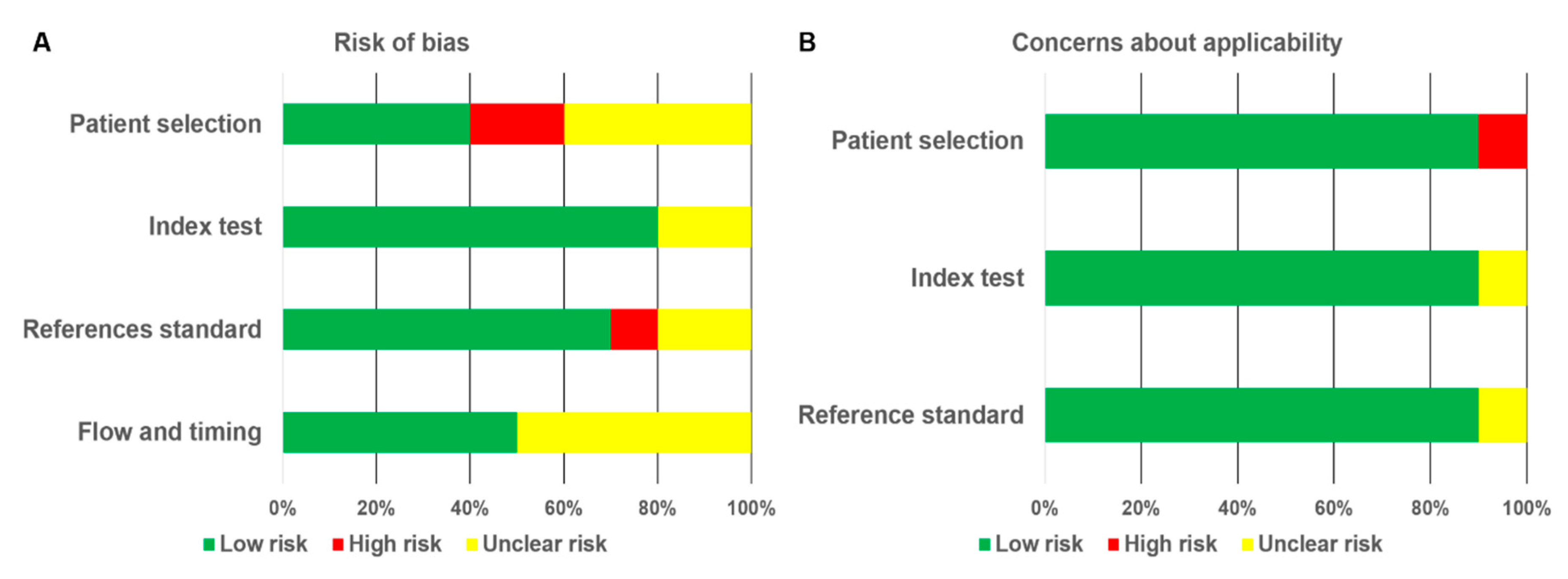Click the "Flow and timing" axis label

(x=169, y=432)
